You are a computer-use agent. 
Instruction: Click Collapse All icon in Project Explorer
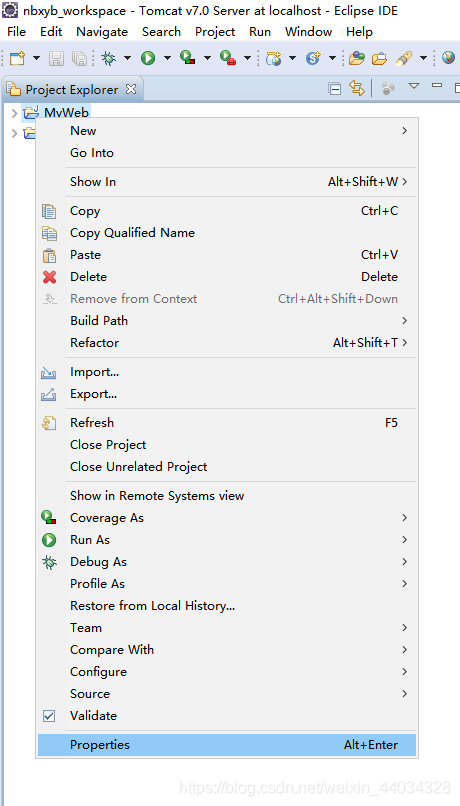click(335, 88)
